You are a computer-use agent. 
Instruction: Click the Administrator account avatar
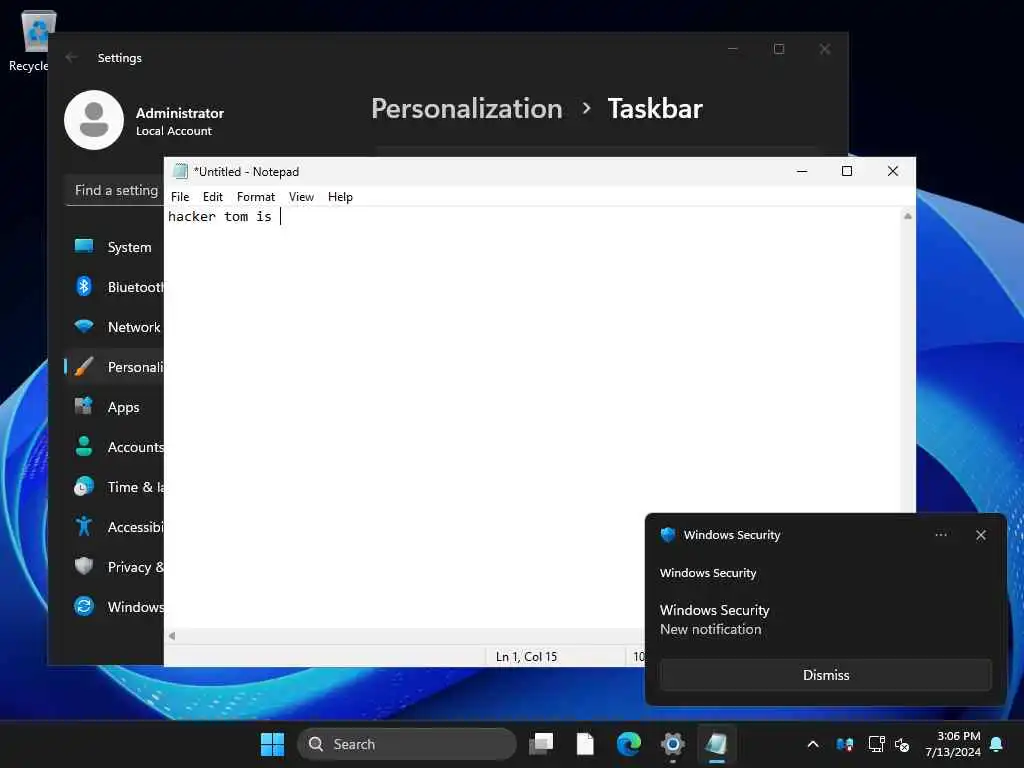[94, 120]
